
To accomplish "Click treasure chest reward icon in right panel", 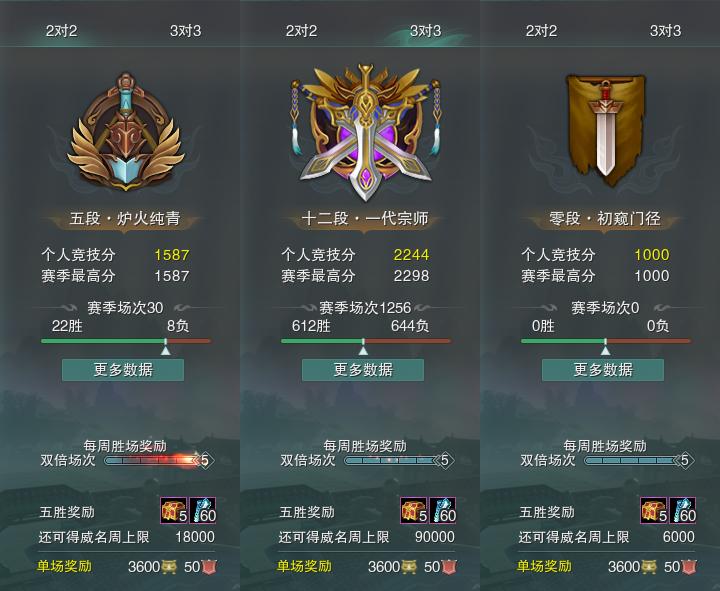I will 654,510.
